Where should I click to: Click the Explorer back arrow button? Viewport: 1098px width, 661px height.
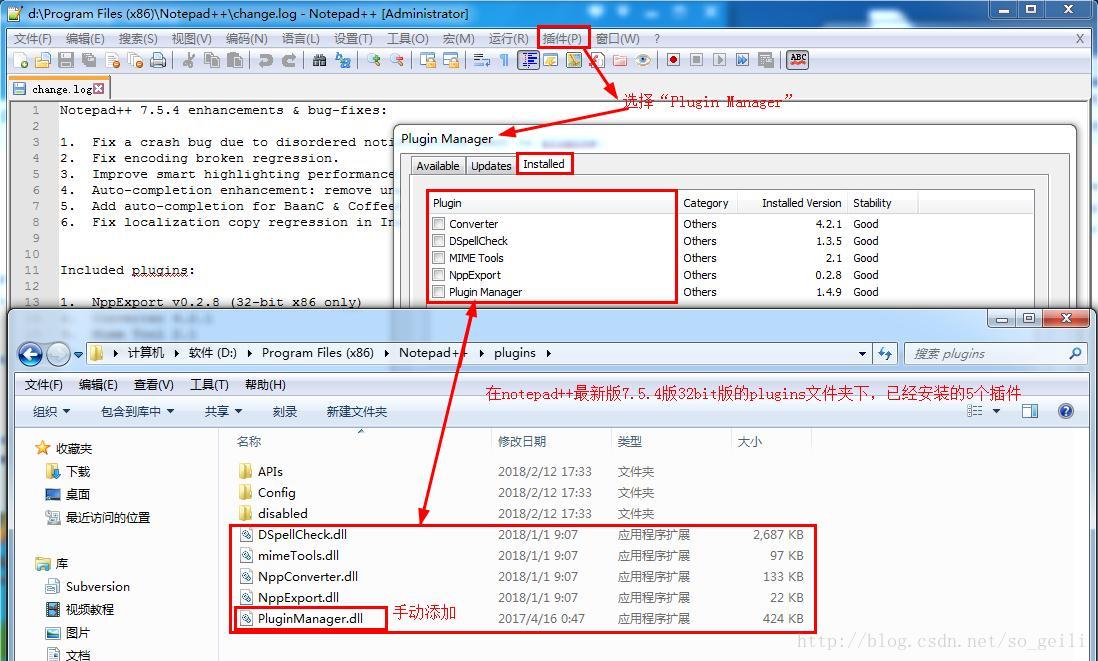[30, 354]
